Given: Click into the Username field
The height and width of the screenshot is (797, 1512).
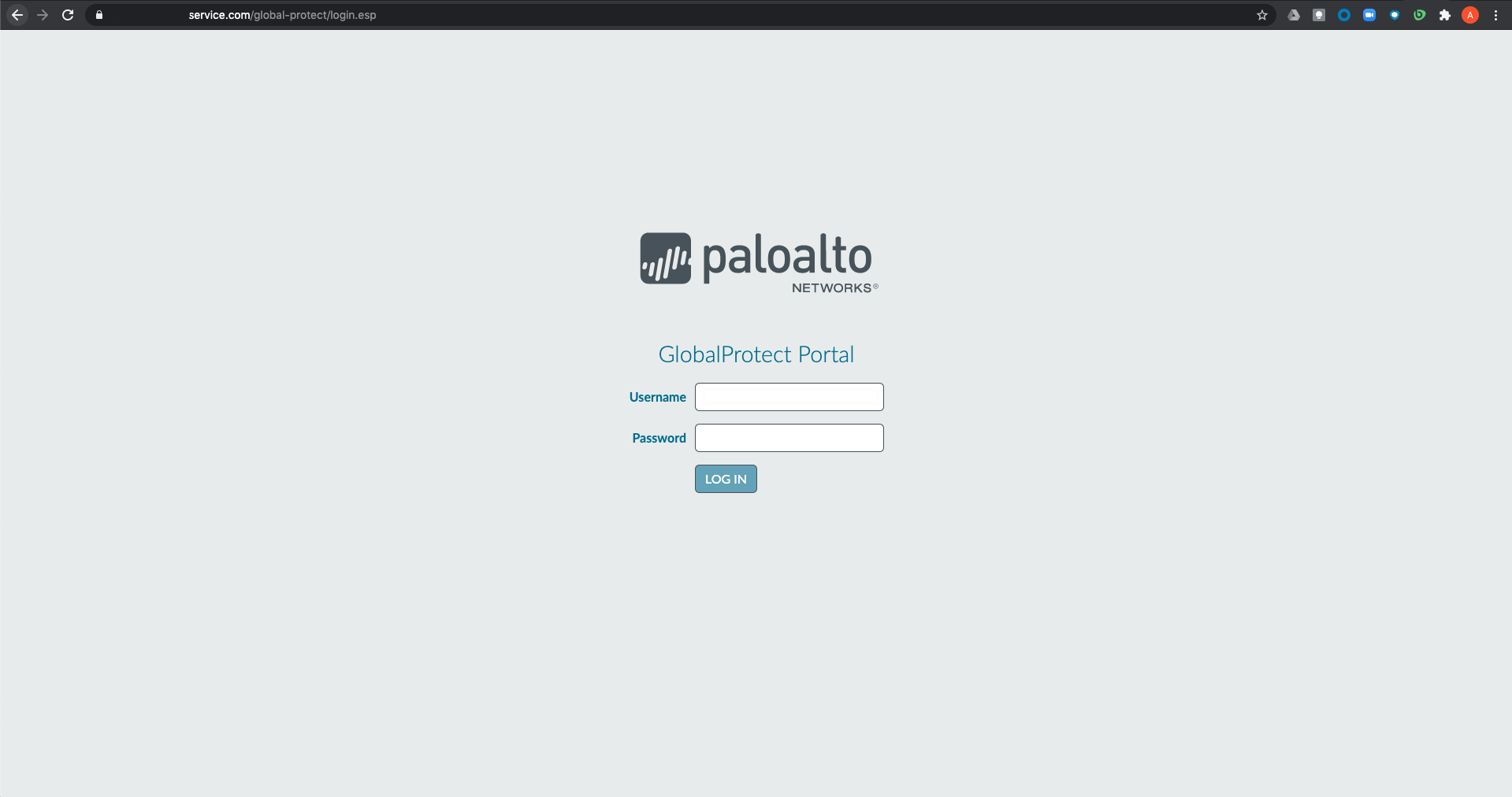Looking at the screenshot, I should tap(789, 397).
